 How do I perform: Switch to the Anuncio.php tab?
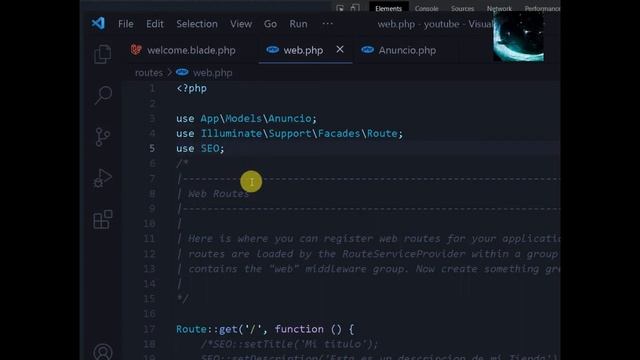[399, 50]
